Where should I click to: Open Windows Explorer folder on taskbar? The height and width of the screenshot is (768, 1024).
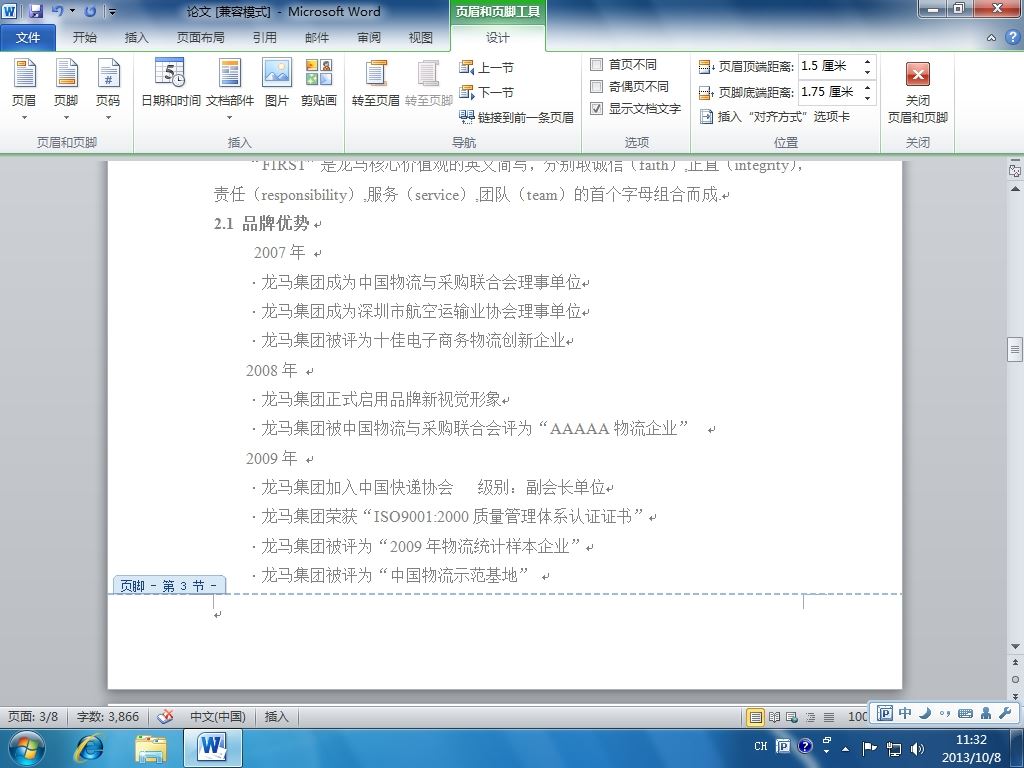point(151,748)
